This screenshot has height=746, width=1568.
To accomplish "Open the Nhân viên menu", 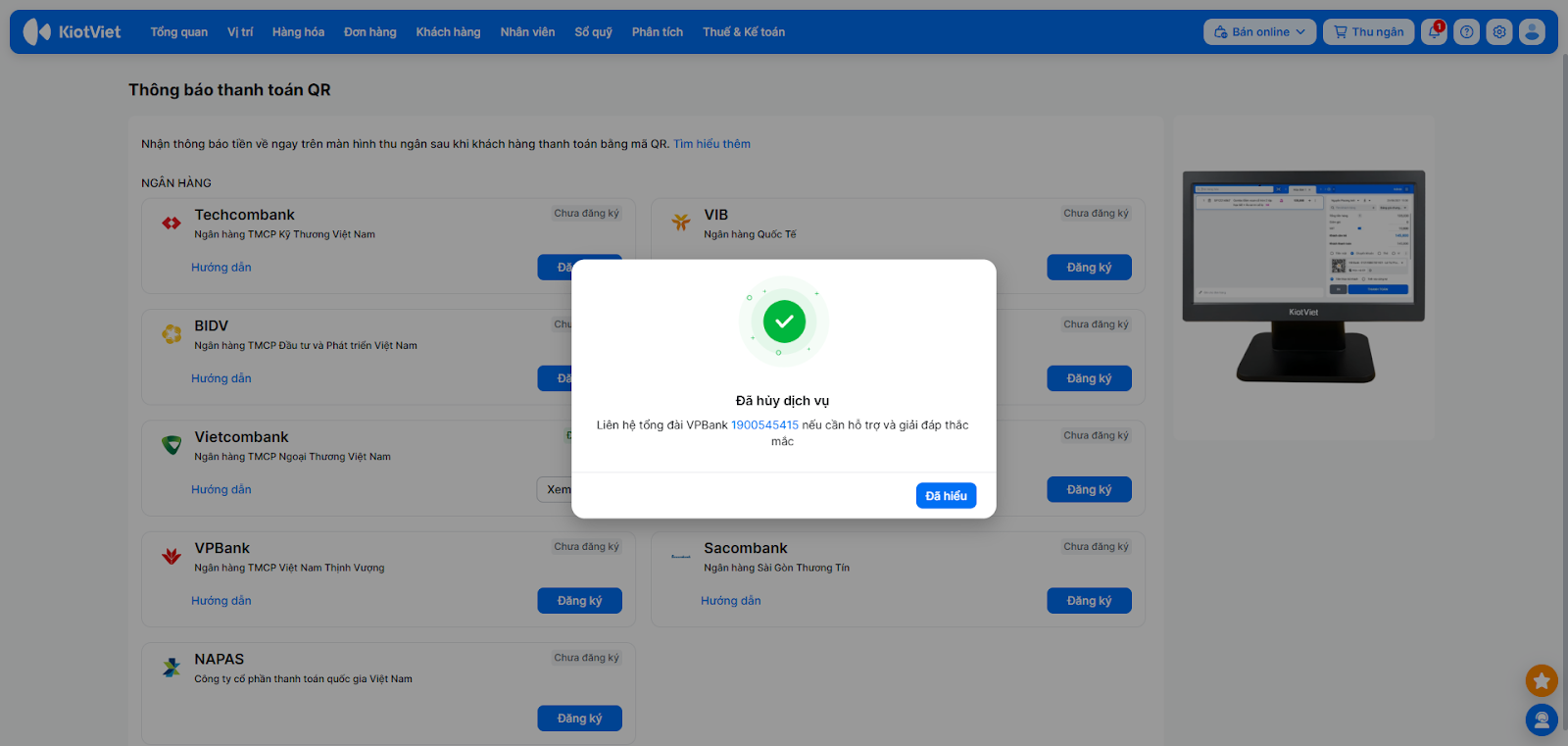I will click(x=527, y=31).
